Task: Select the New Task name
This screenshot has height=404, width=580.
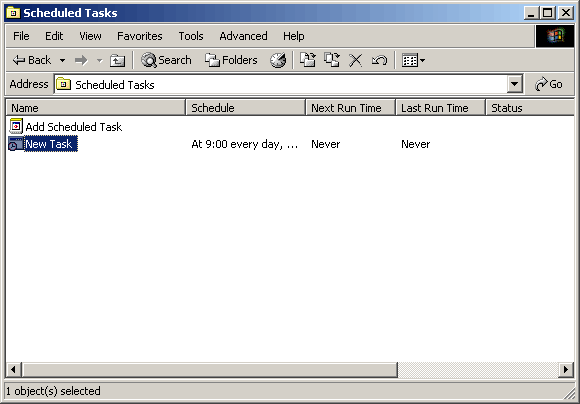Action: (51, 144)
